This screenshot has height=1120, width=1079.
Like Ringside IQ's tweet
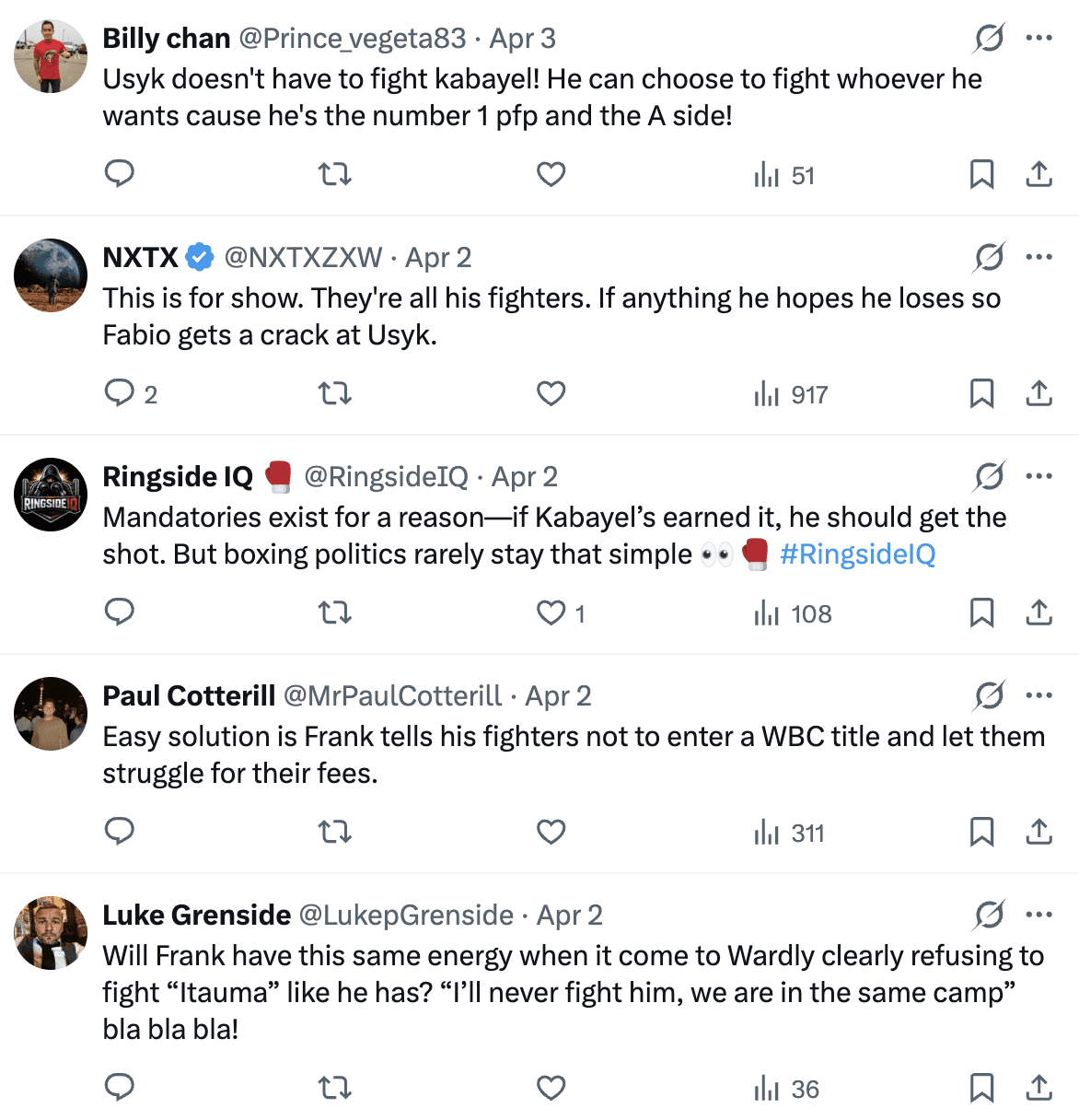point(551,612)
